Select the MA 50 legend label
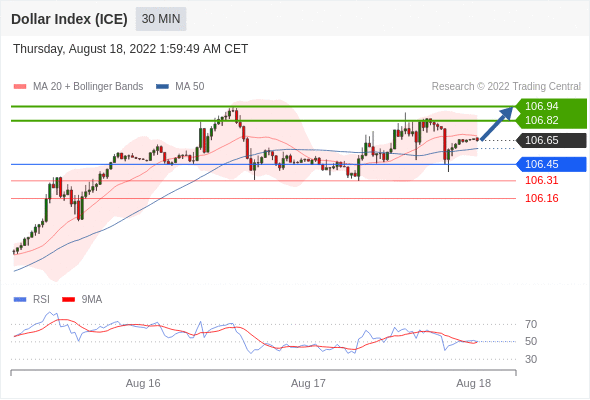Viewport: 590px width, 400px height. tap(190, 87)
